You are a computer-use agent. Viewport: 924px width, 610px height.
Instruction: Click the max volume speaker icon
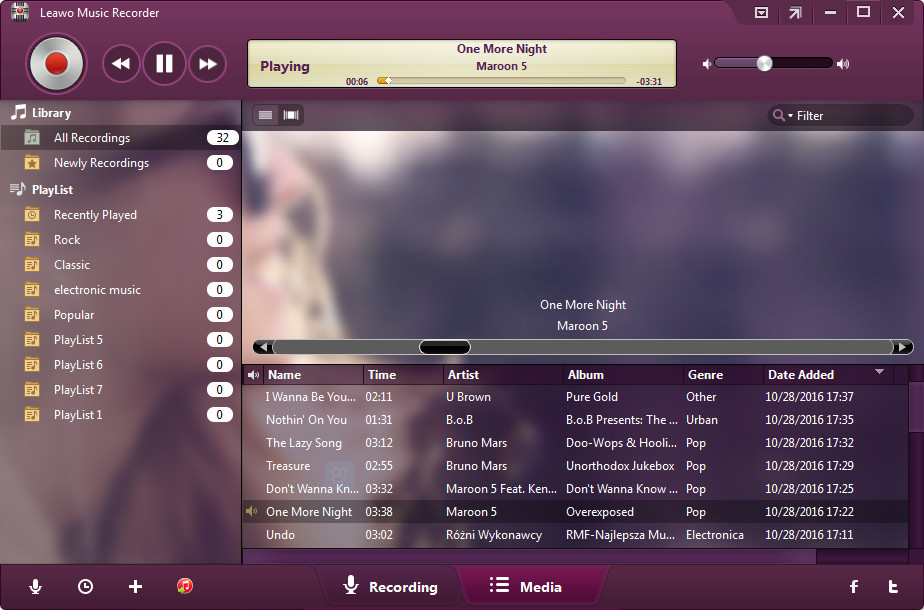pos(843,64)
